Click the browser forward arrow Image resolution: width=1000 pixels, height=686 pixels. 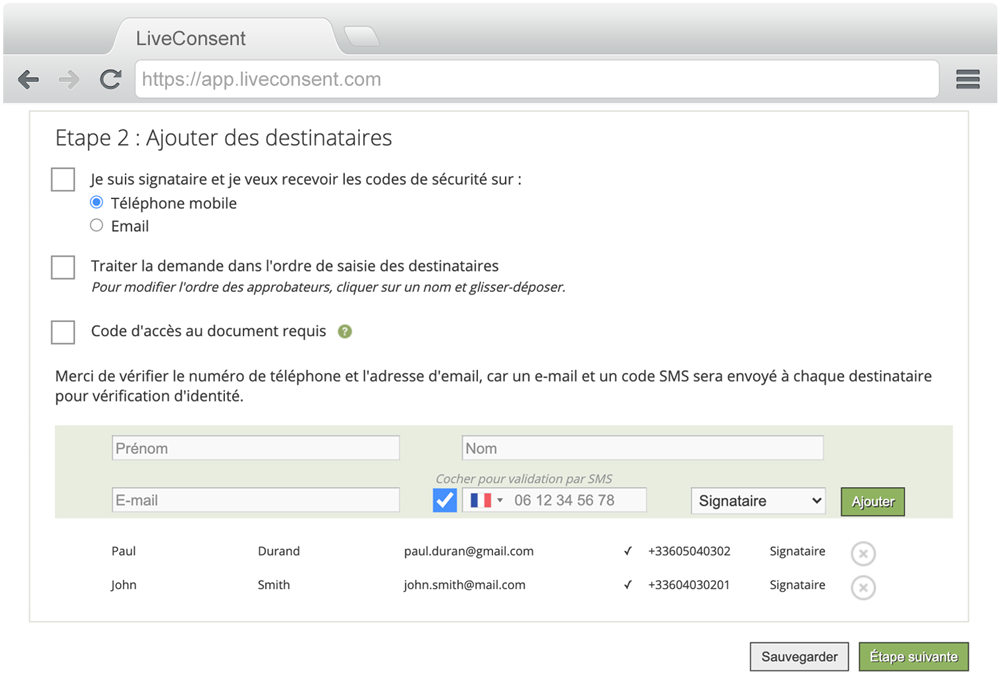pyautogui.click(x=69, y=80)
